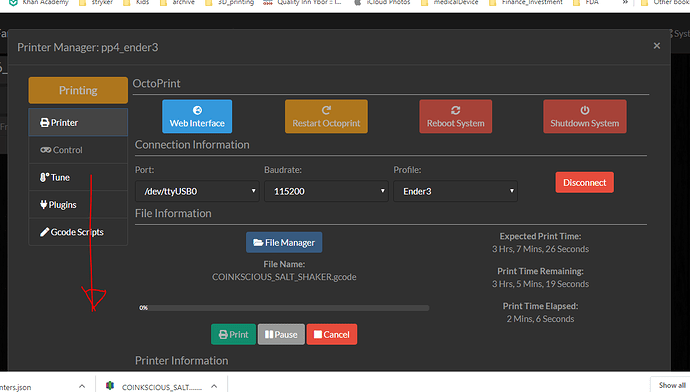Open the FDA bookmarks folder
690x392 pixels.
587,3
